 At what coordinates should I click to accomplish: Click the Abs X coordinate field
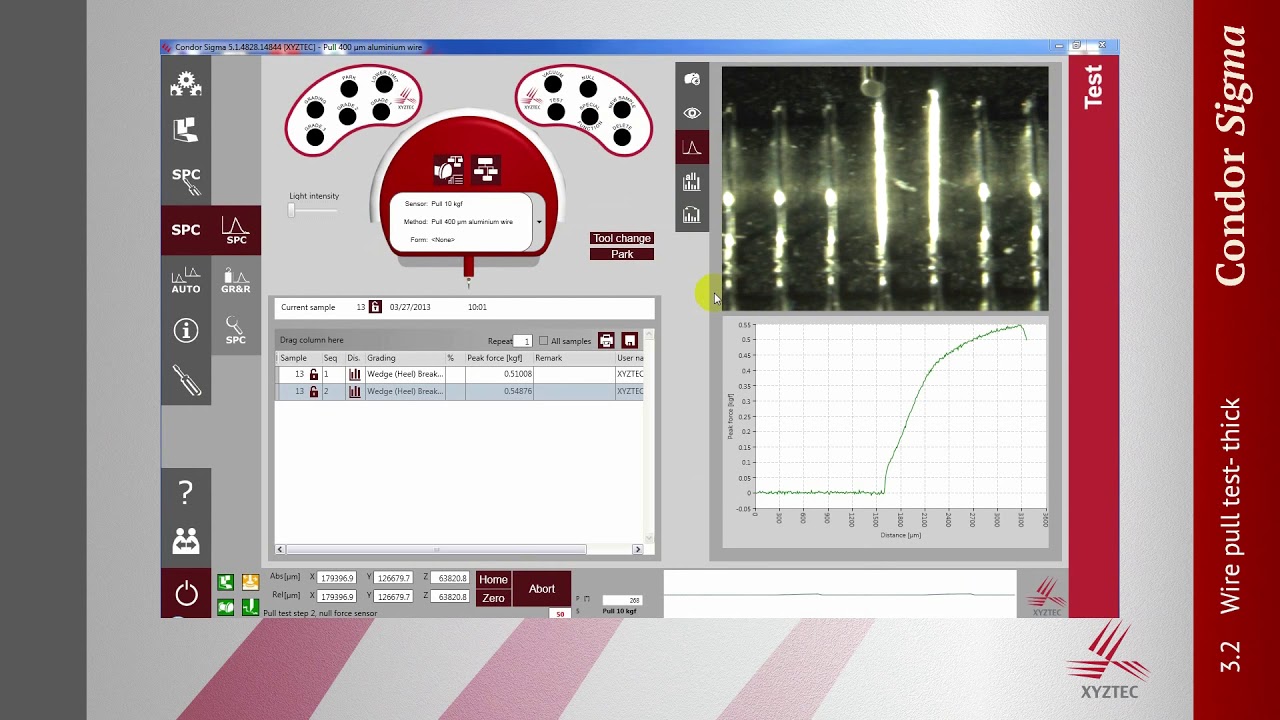(337, 578)
